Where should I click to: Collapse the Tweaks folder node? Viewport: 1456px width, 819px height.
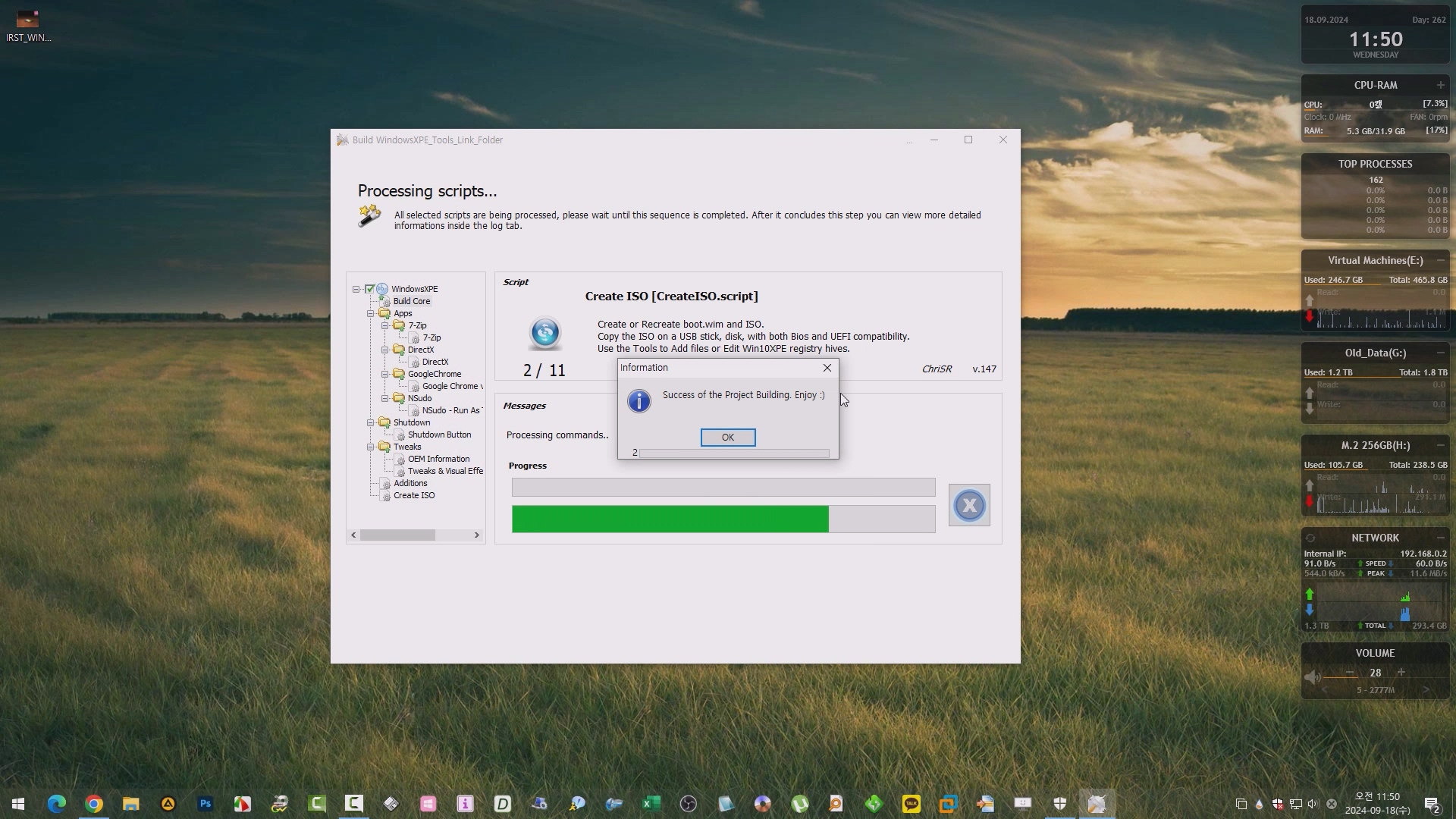pyautogui.click(x=371, y=447)
